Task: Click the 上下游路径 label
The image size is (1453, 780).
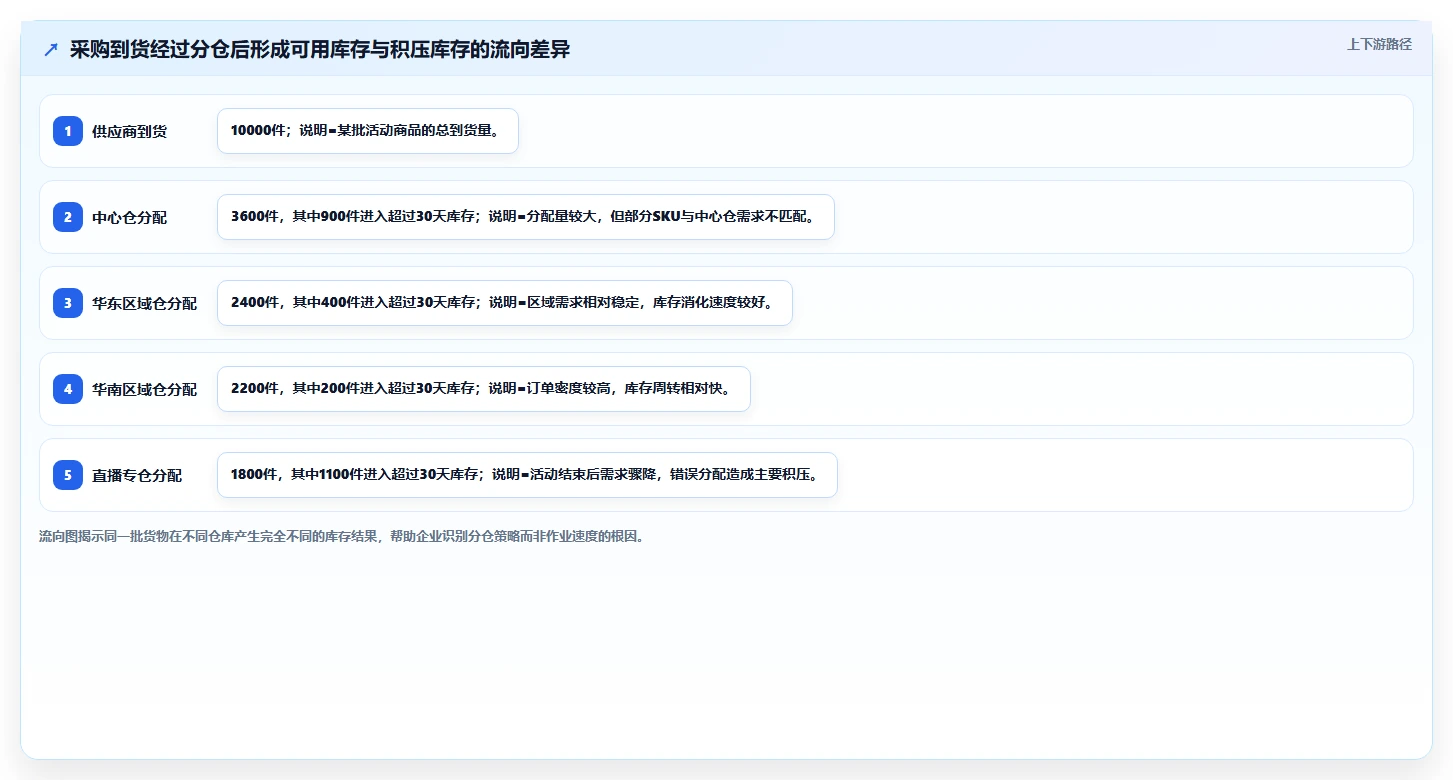Action: (1379, 44)
